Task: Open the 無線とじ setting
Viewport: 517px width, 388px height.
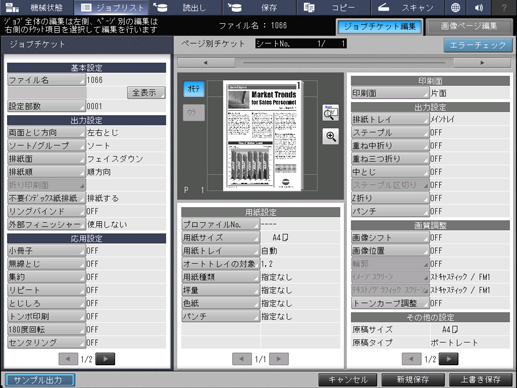Action: pyautogui.click(x=46, y=264)
